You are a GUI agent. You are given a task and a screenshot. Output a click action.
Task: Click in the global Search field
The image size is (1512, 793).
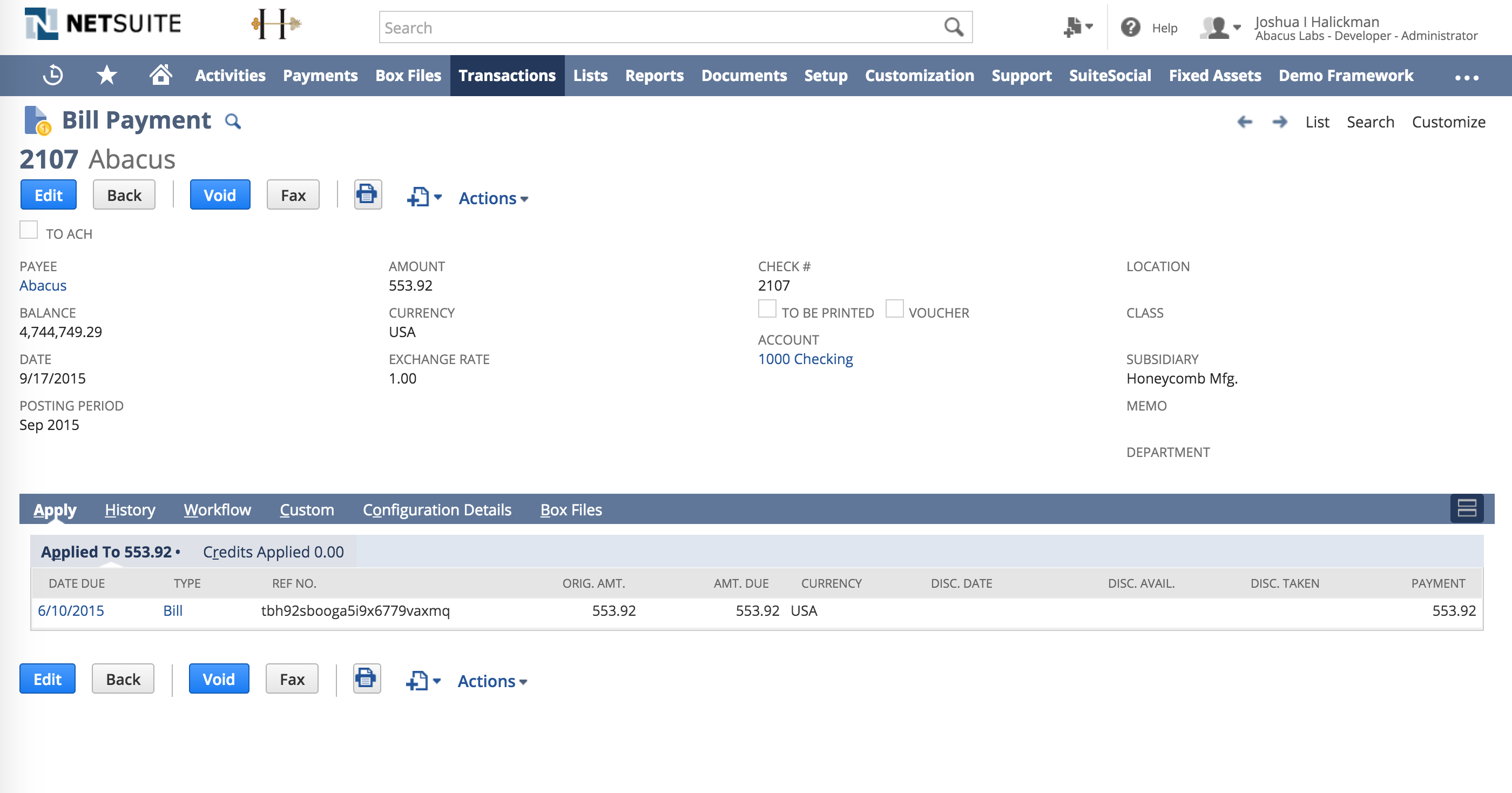tap(646, 27)
